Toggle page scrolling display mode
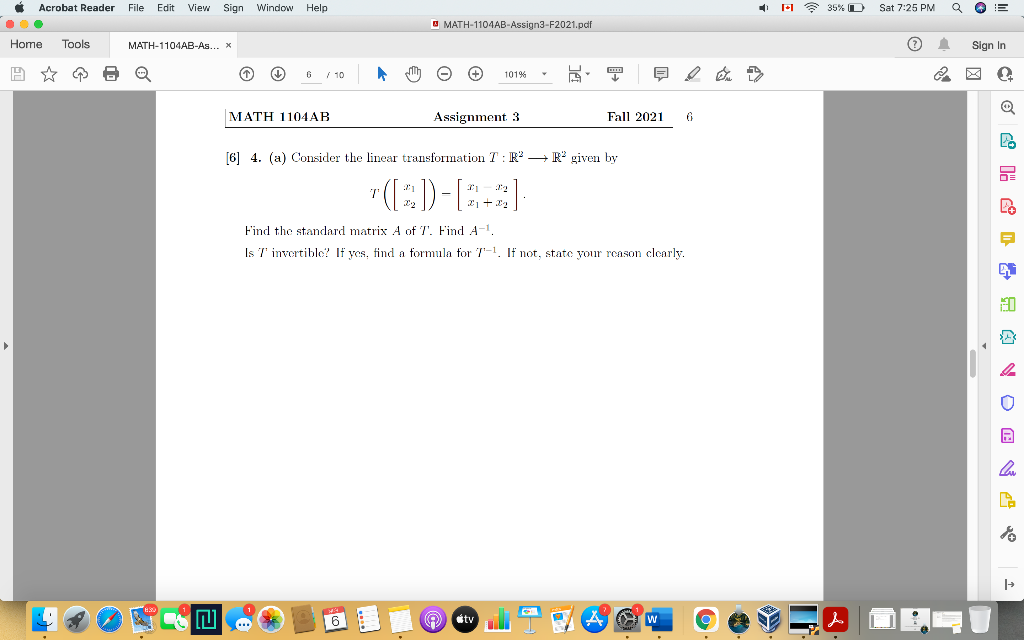 click(615, 74)
